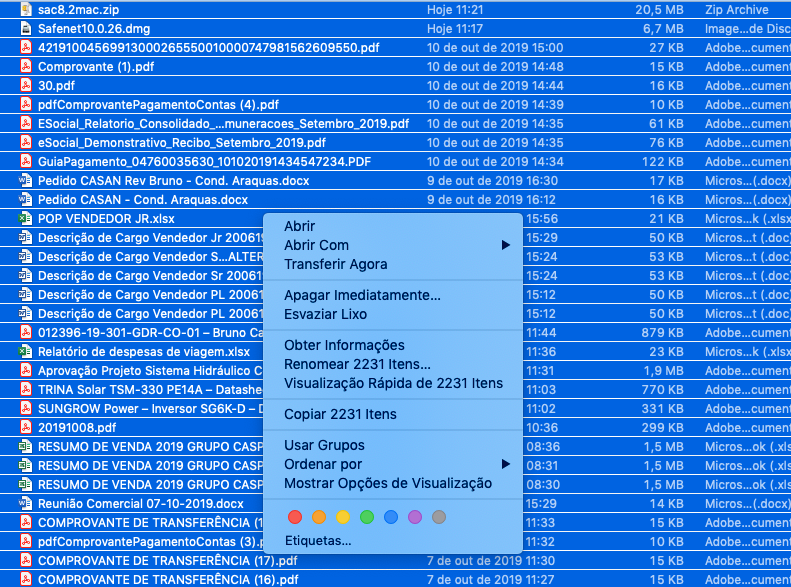Choose Esvaziar Lixo in the context menu
791x587 pixels.
(x=325, y=314)
